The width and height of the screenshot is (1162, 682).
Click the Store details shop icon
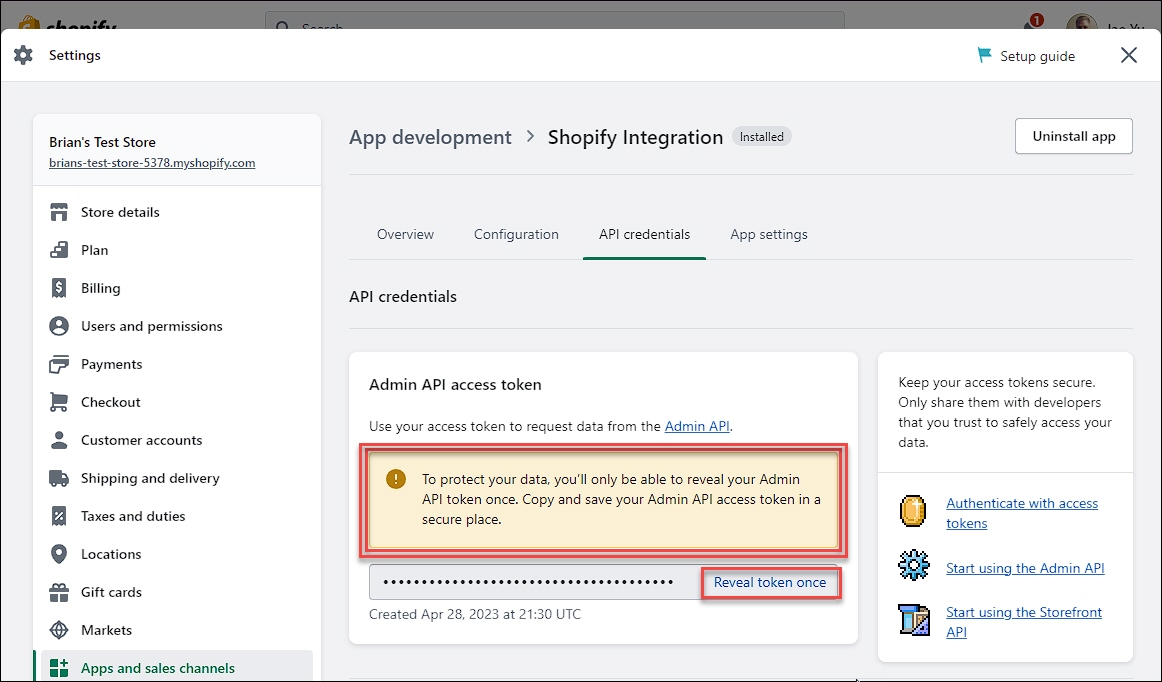point(59,212)
